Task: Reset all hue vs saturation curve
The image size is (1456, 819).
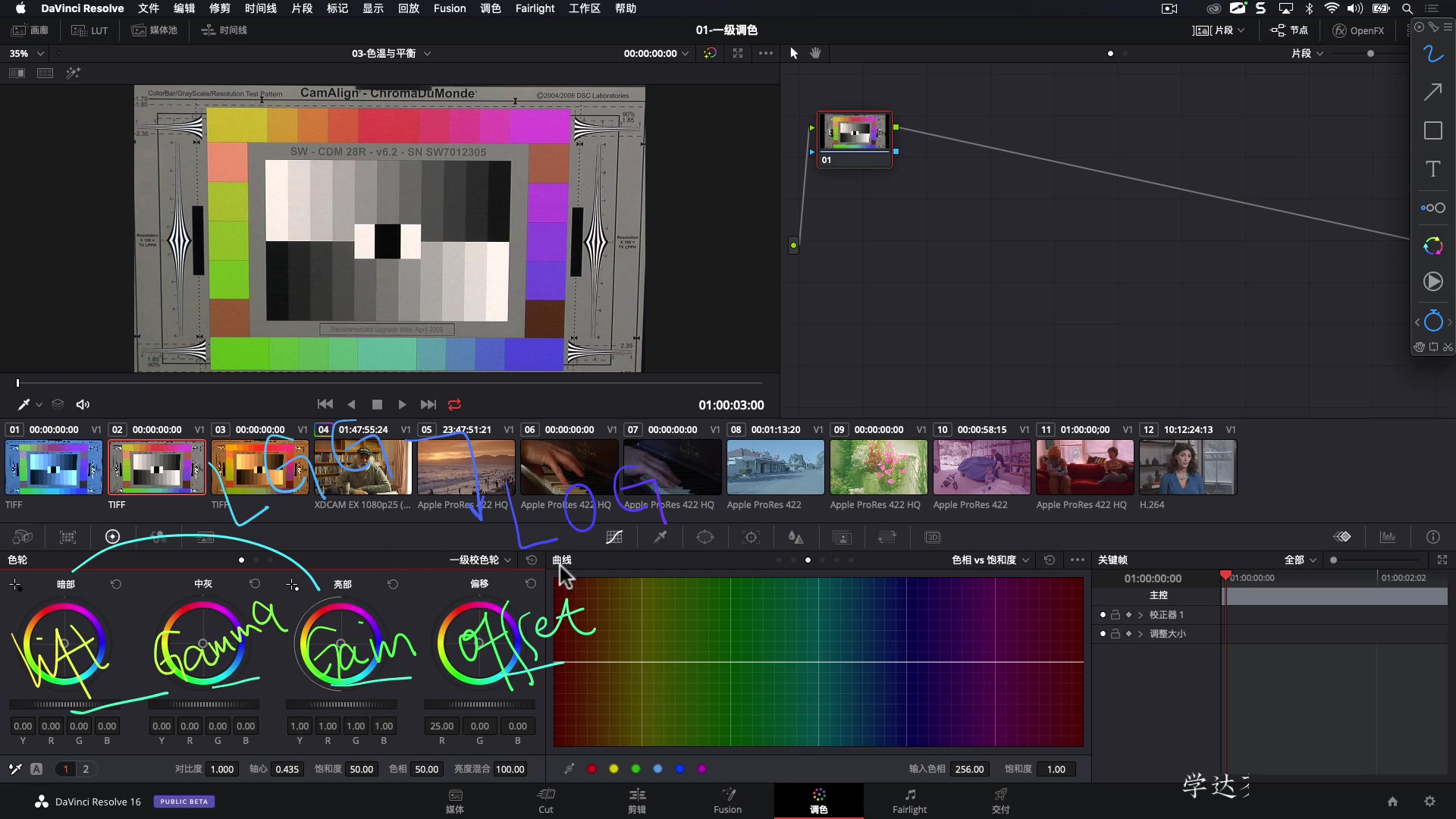Action: coord(1050,560)
